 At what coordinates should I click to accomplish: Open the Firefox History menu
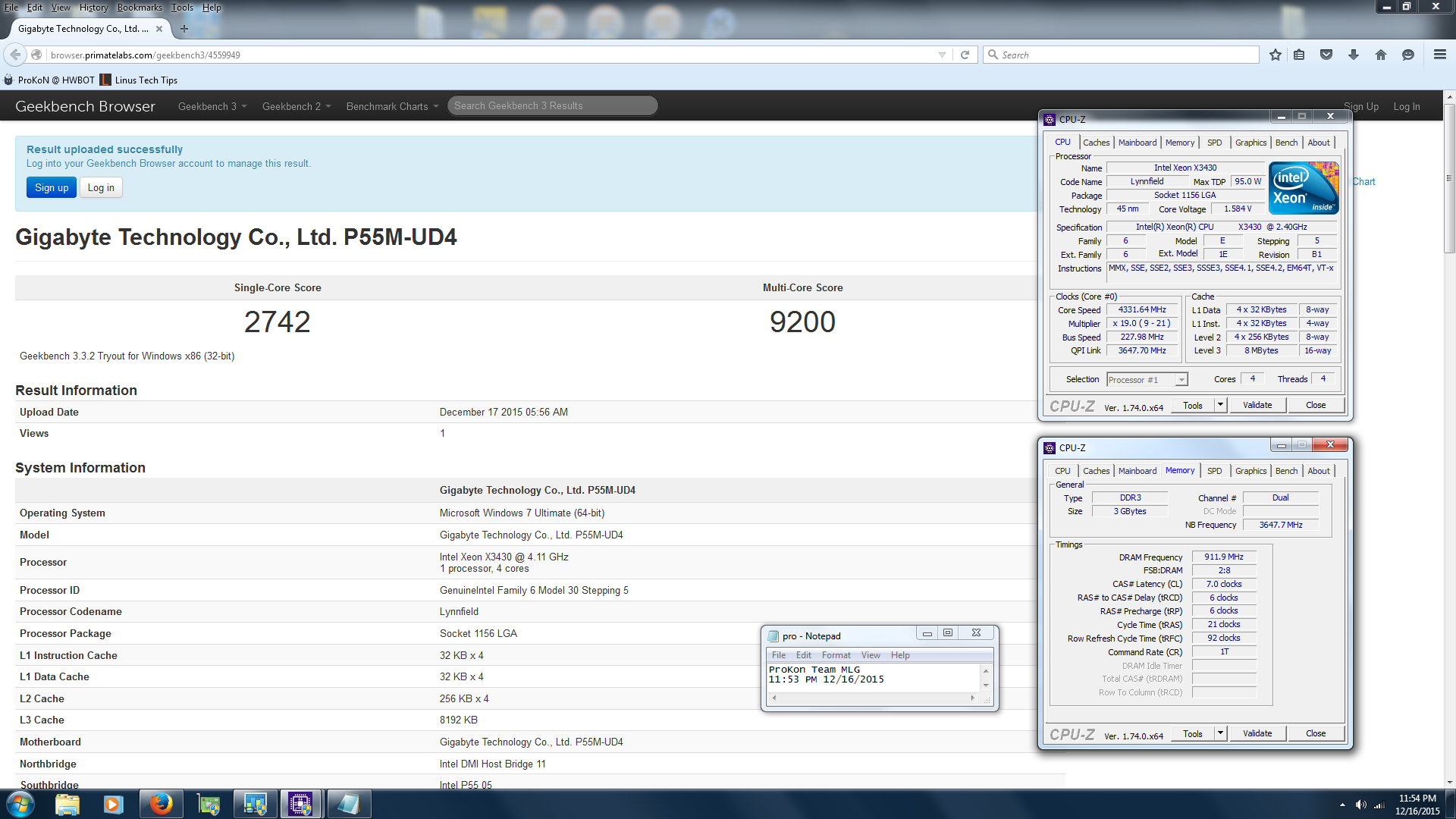(93, 8)
